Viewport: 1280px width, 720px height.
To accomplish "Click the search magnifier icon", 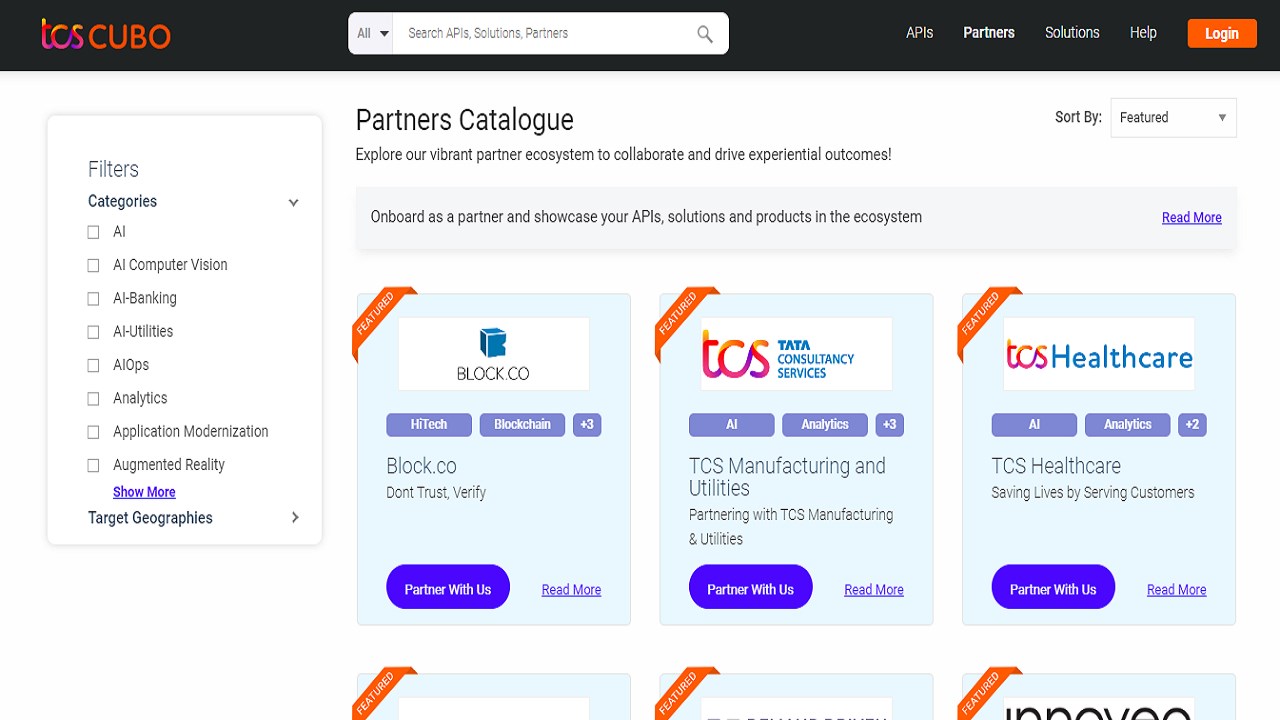I will 705,34.
